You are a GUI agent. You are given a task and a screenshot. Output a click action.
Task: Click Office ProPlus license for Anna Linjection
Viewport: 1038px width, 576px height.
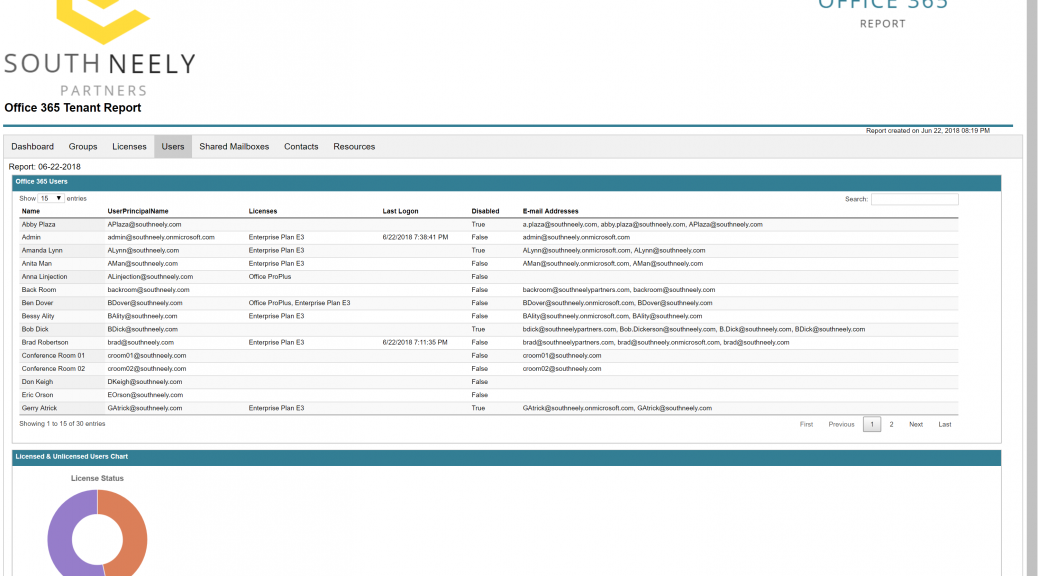(269, 277)
